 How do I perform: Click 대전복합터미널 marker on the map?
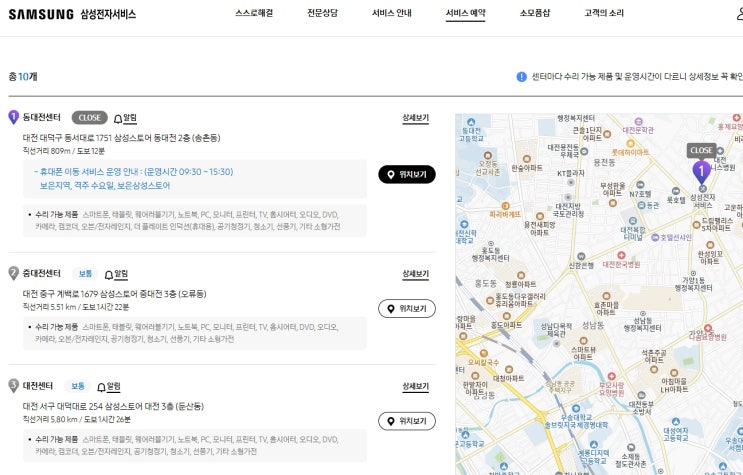(x=633, y=221)
